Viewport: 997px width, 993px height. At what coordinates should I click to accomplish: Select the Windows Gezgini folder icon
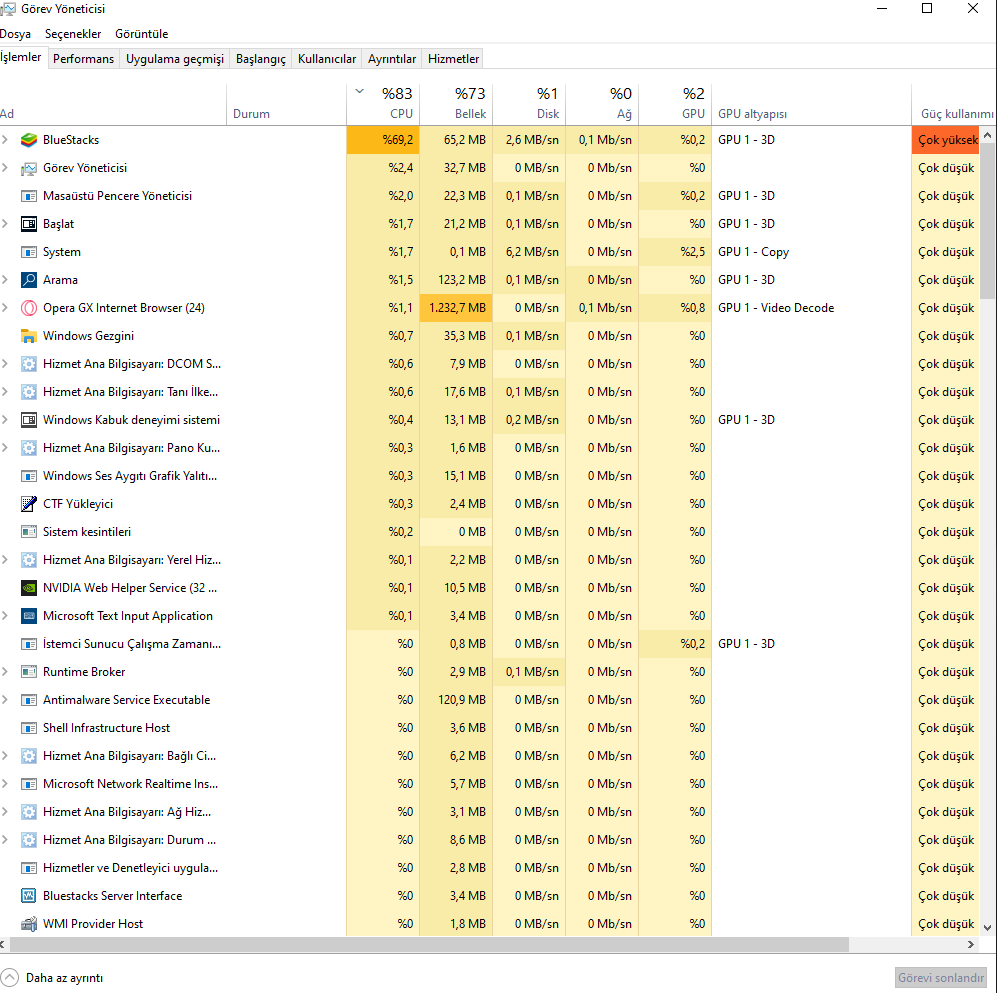pos(29,336)
